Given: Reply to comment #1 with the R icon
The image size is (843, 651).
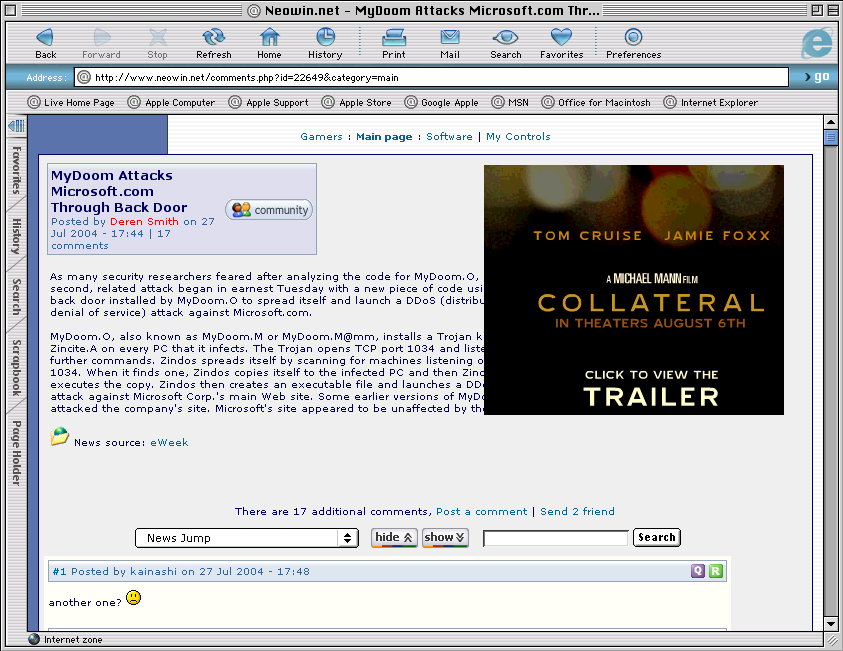Looking at the screenshot, I should click(x=716, y=571).
